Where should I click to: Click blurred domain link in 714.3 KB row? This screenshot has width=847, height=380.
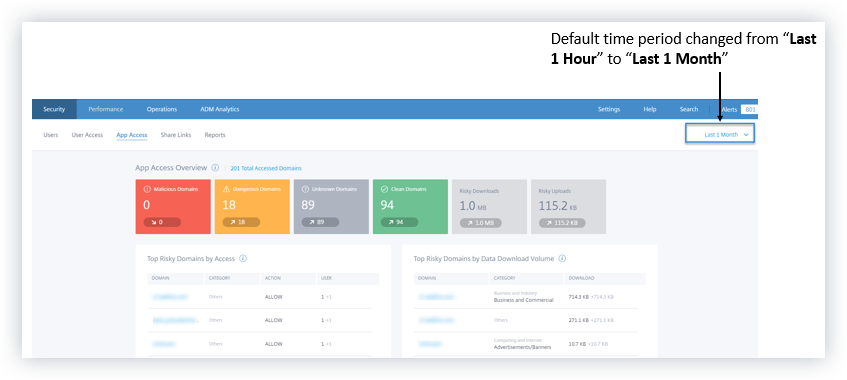436,297
